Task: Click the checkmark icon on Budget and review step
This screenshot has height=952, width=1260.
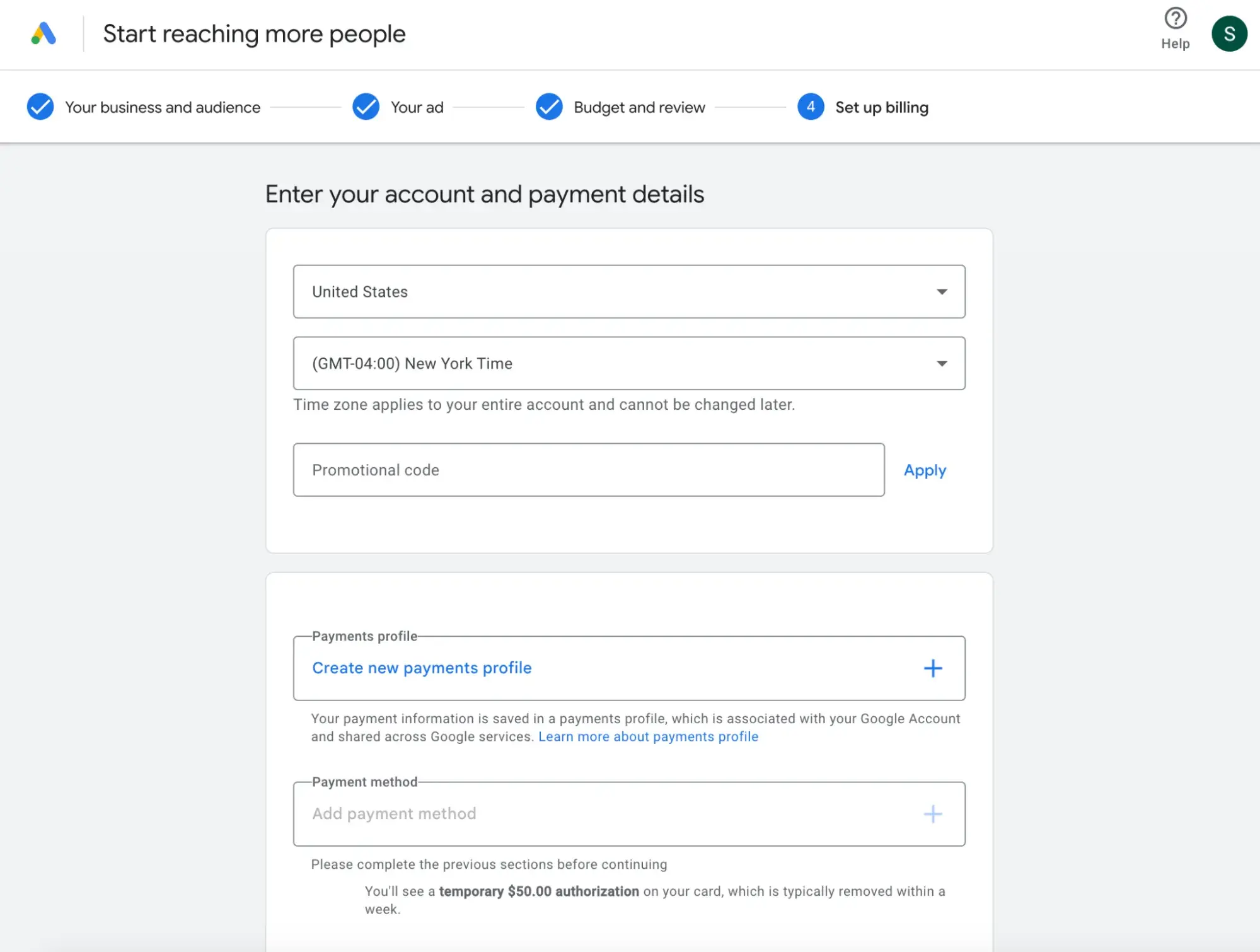Action: [549, 107]
